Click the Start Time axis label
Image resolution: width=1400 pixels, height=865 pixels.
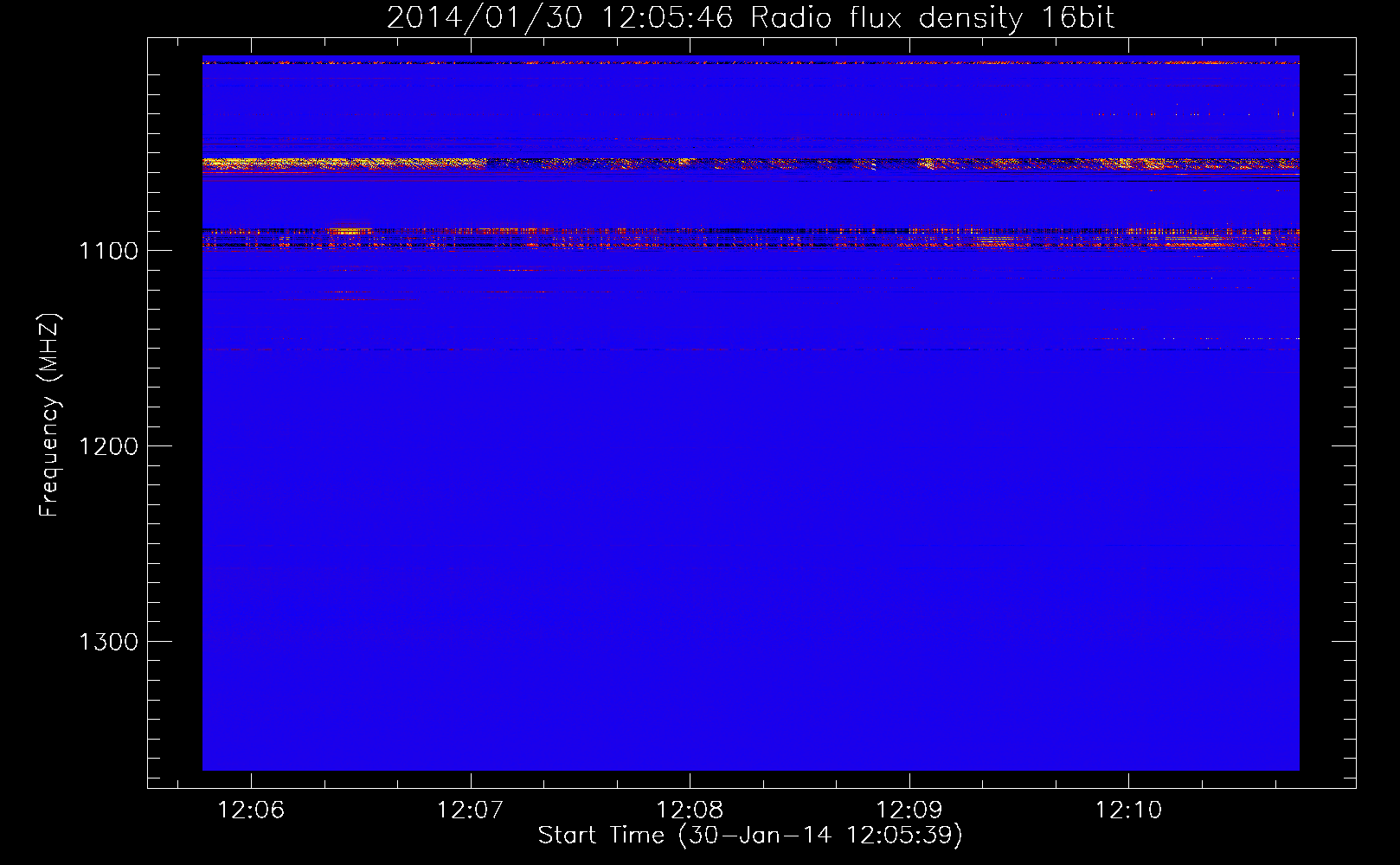(750, 836)
